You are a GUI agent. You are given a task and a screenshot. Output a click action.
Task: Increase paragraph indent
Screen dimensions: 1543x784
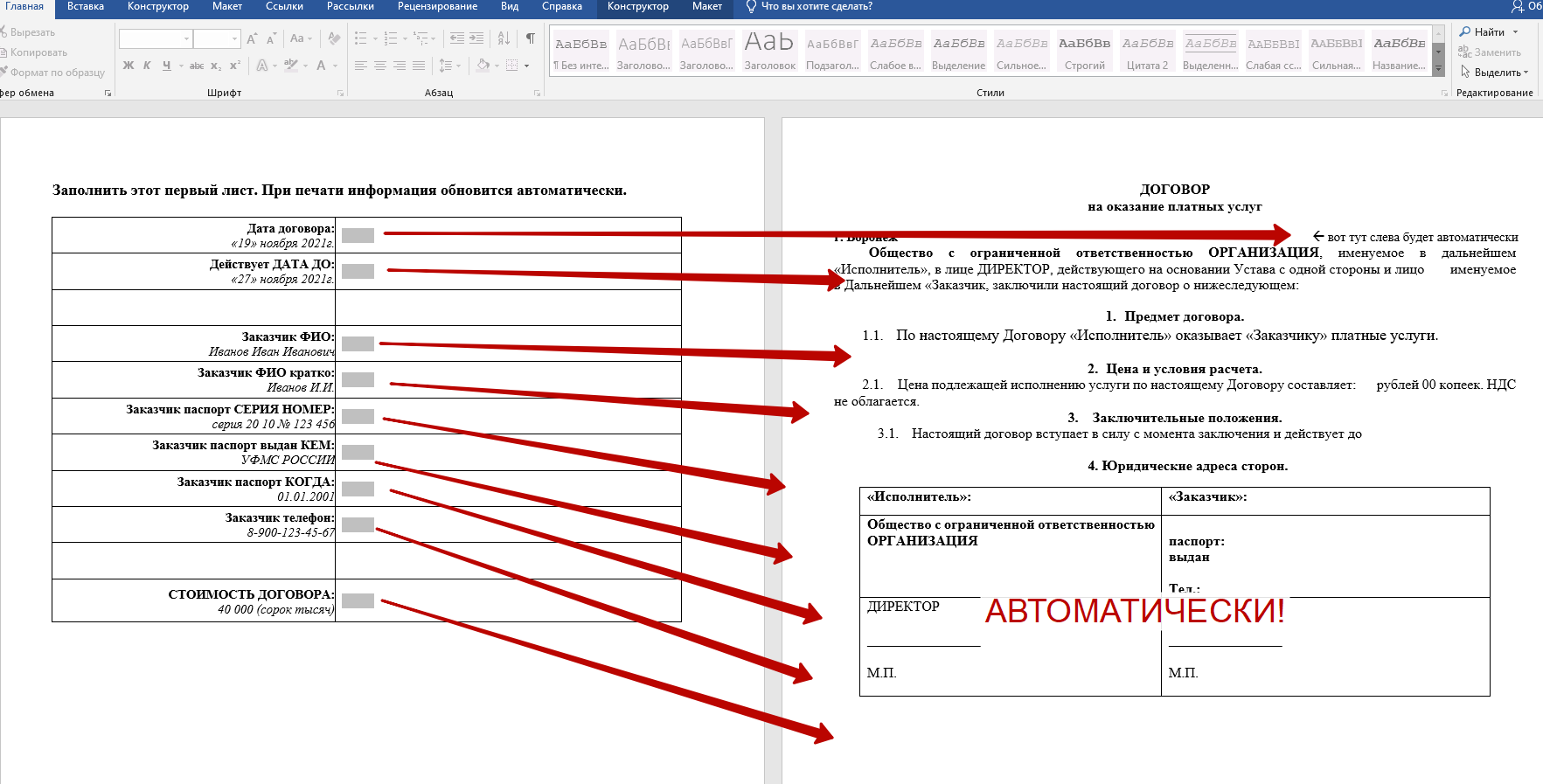(x=476, y=38)
